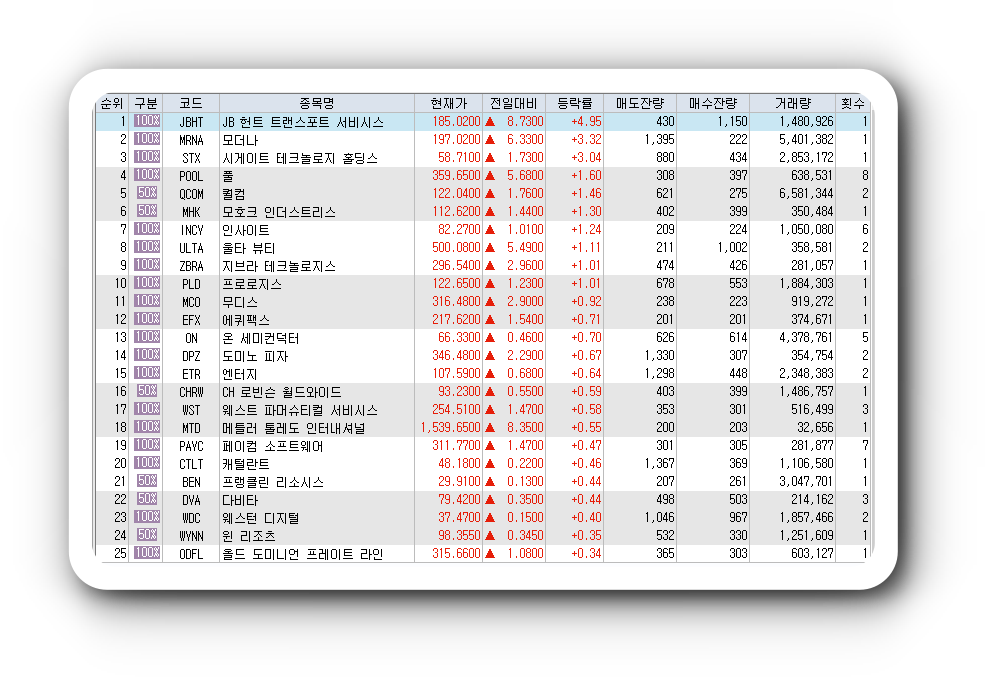Sort by the 순위 column header
Viewport: 985px width, 677px height.
coord(112,103)
